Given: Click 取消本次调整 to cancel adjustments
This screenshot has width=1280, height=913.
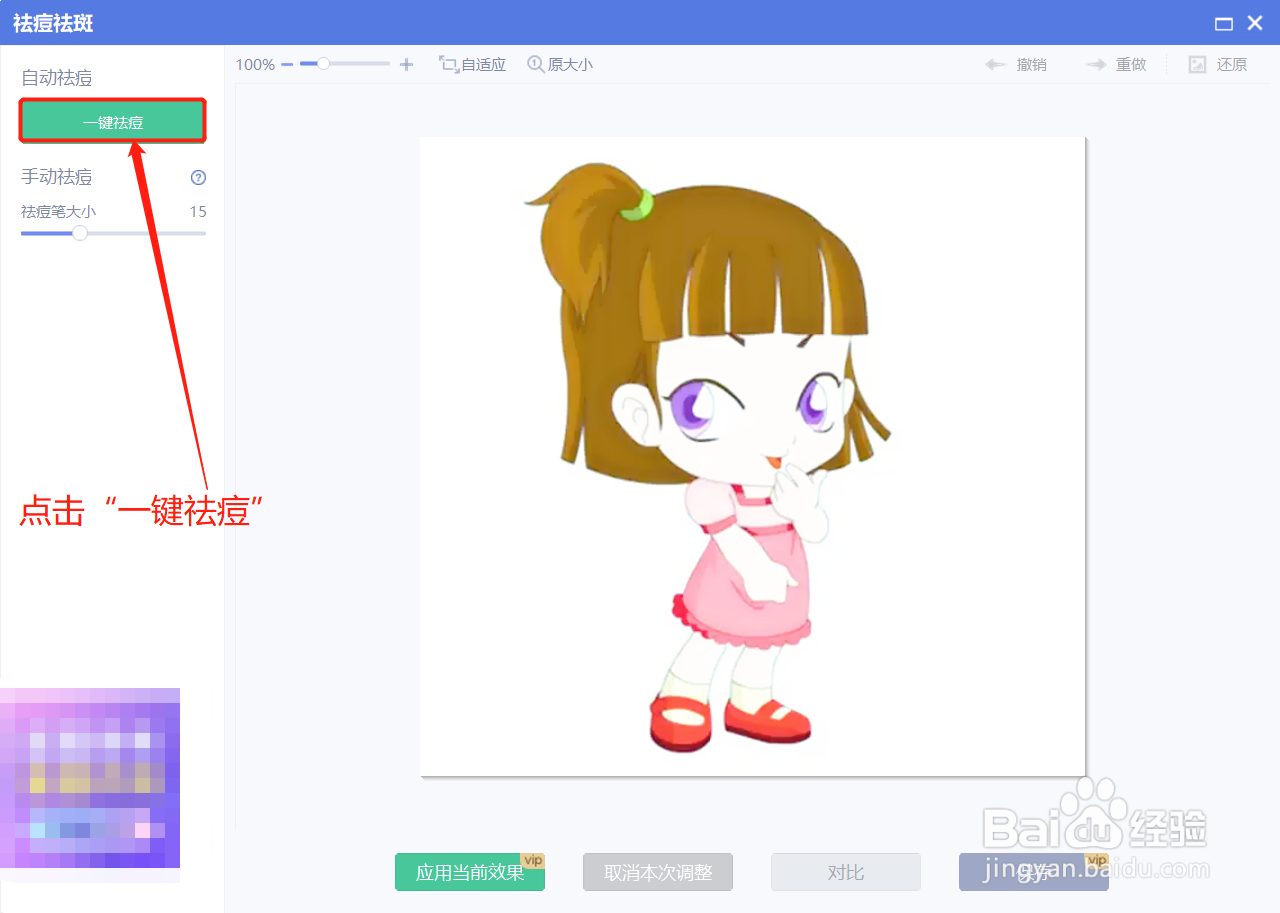Looking at the screenshot, I should coord(658,872).
